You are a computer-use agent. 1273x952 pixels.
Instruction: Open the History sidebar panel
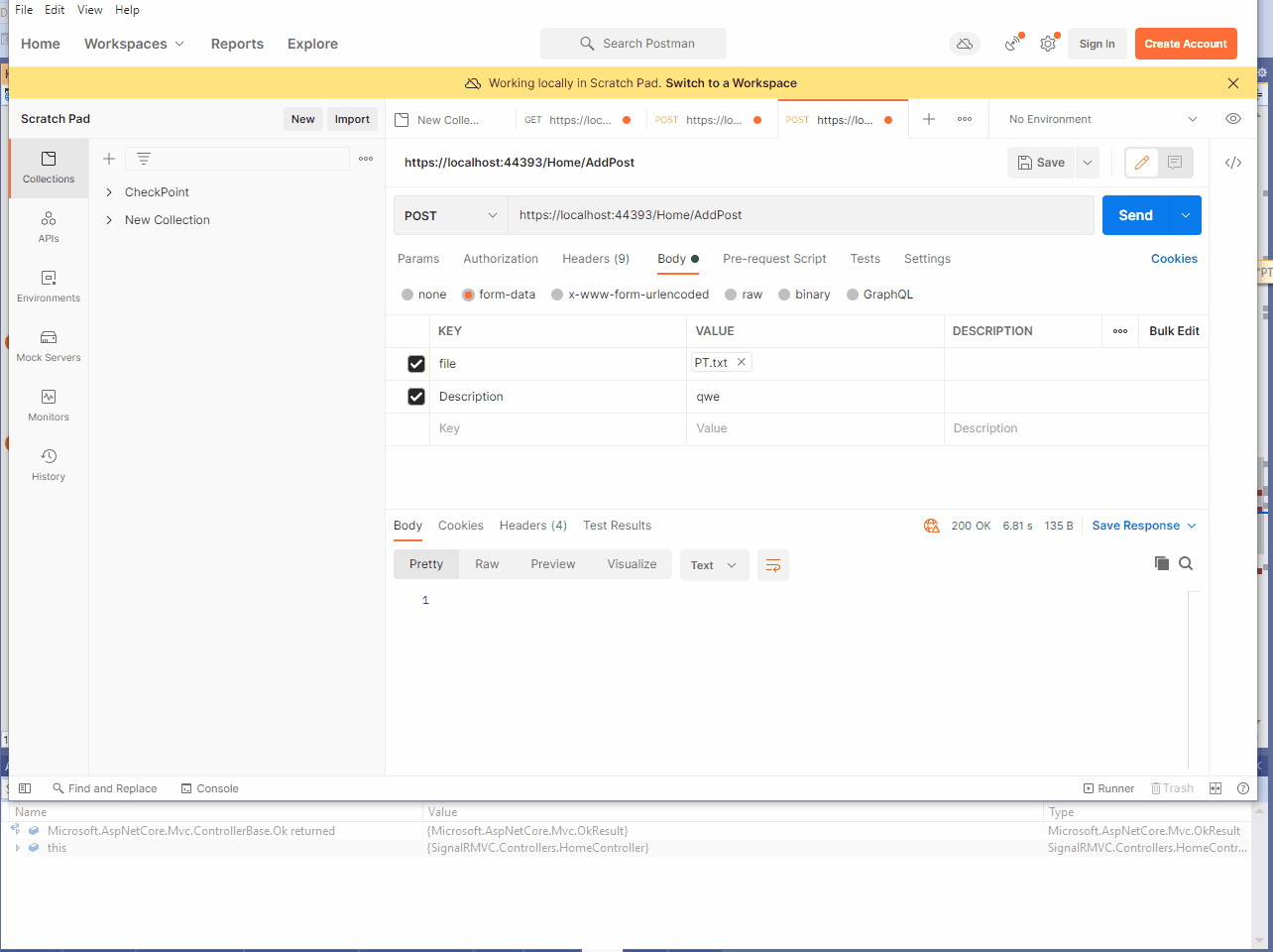[49, 465]
